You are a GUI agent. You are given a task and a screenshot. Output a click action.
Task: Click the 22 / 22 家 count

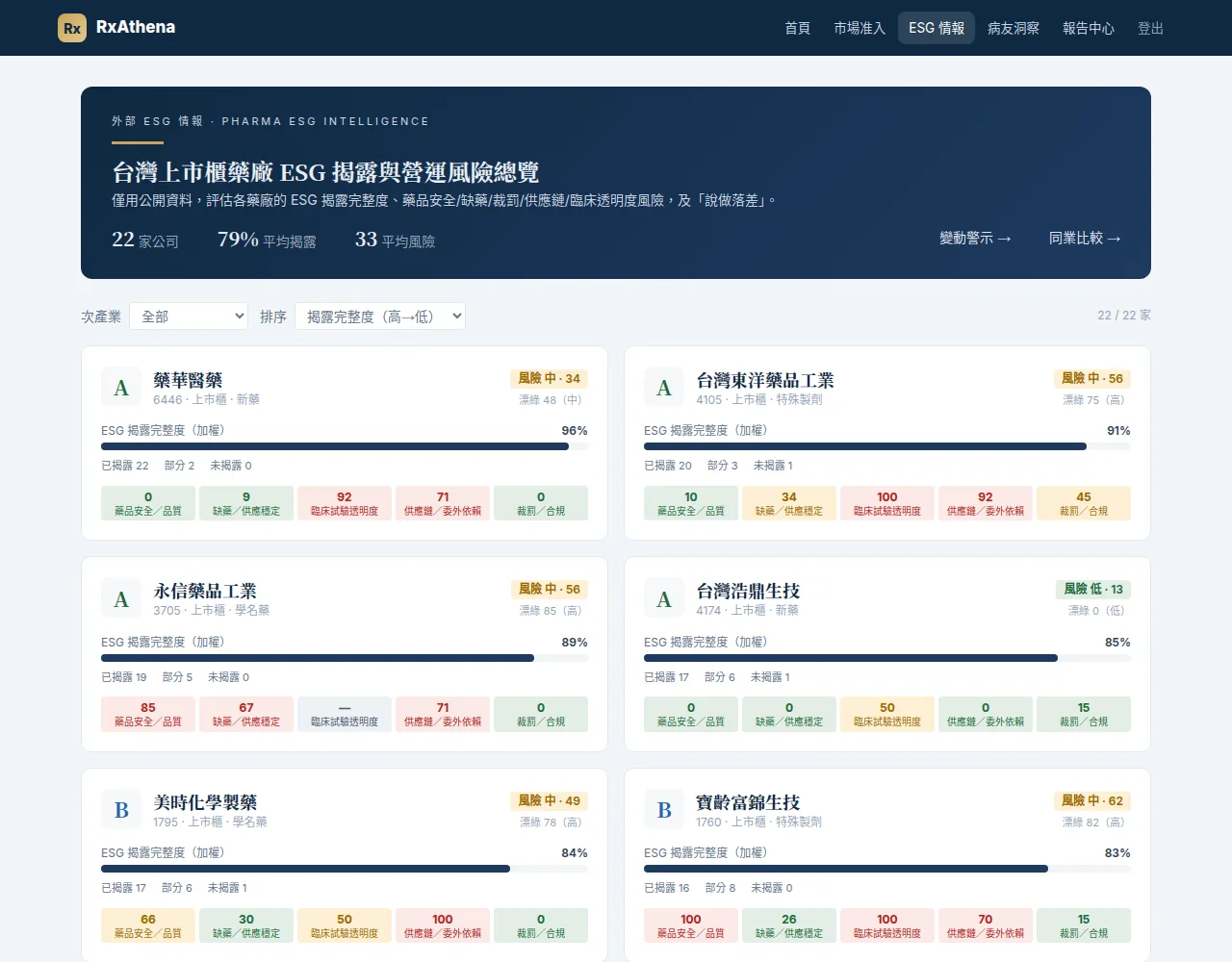point(1124,316)
